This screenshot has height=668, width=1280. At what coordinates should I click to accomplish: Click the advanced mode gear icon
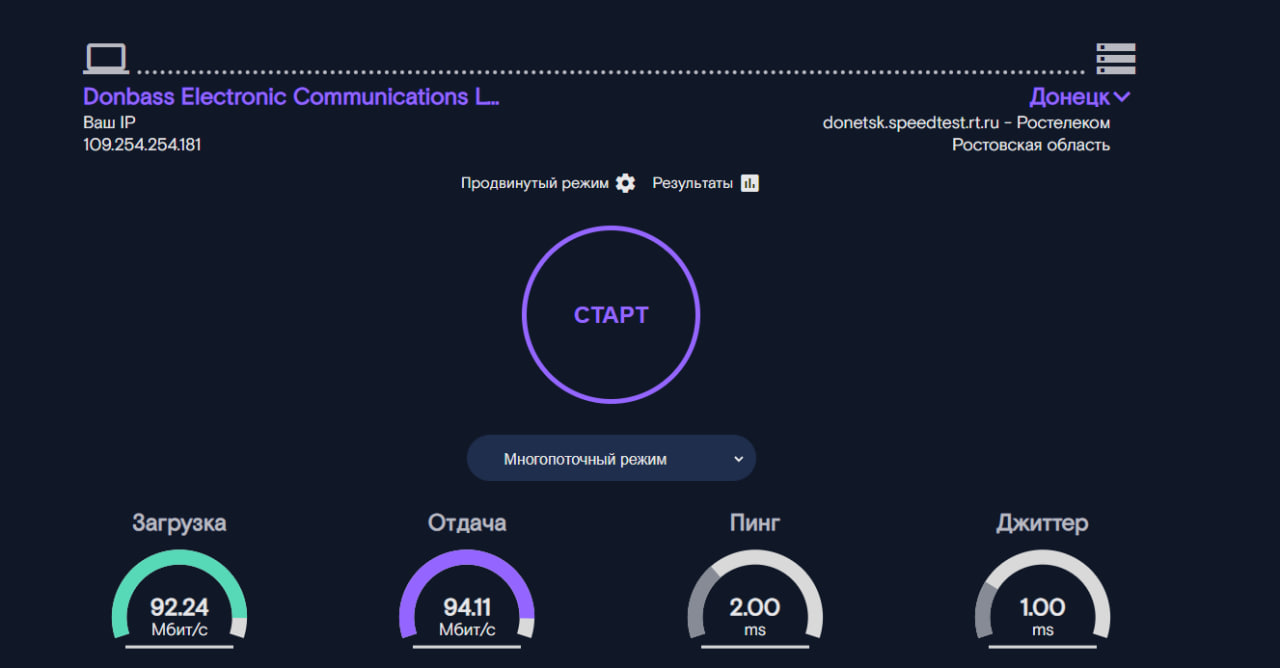pos(625,183)
